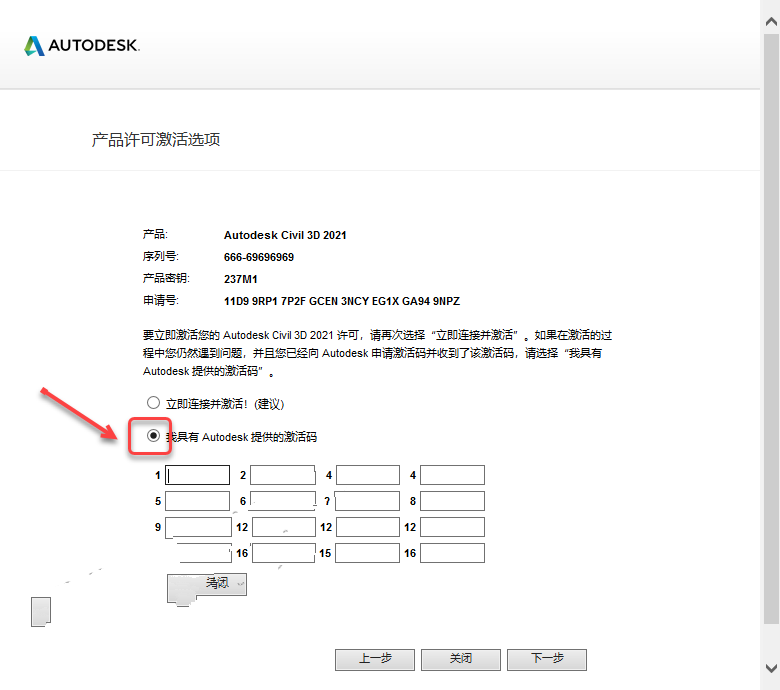
Task: Select the 我具有 Autodesk 提供的激活码 radio button
Action: click(x=153, y=436)
